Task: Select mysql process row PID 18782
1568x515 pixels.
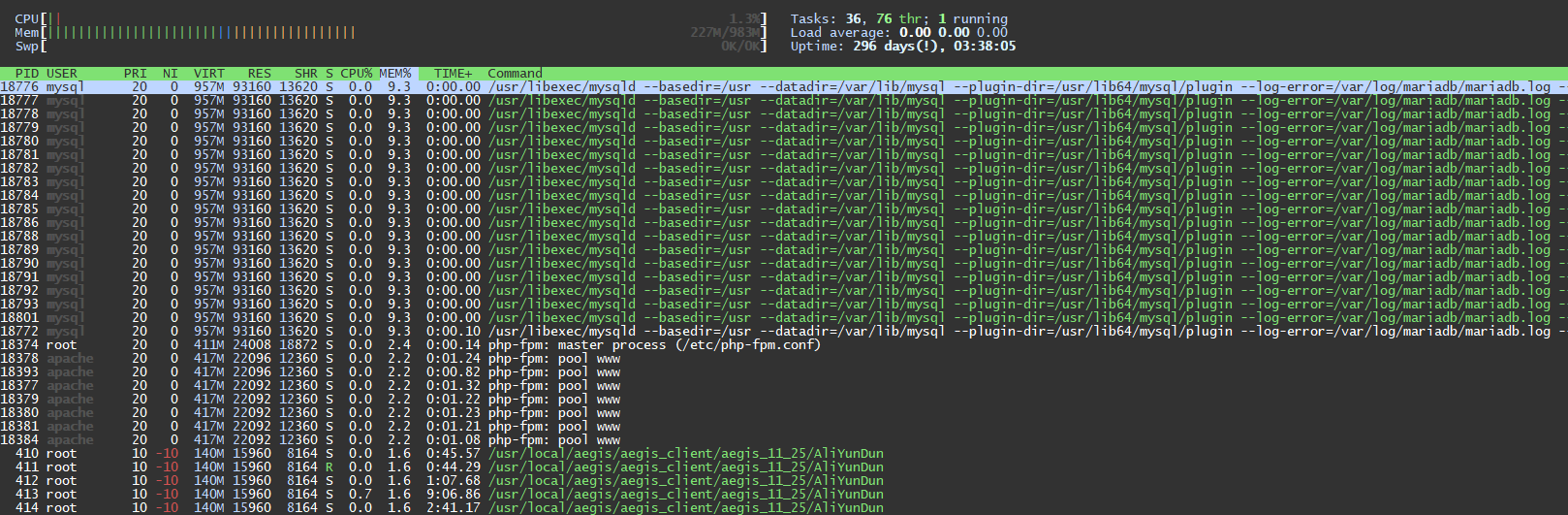Action: (784, 169)
